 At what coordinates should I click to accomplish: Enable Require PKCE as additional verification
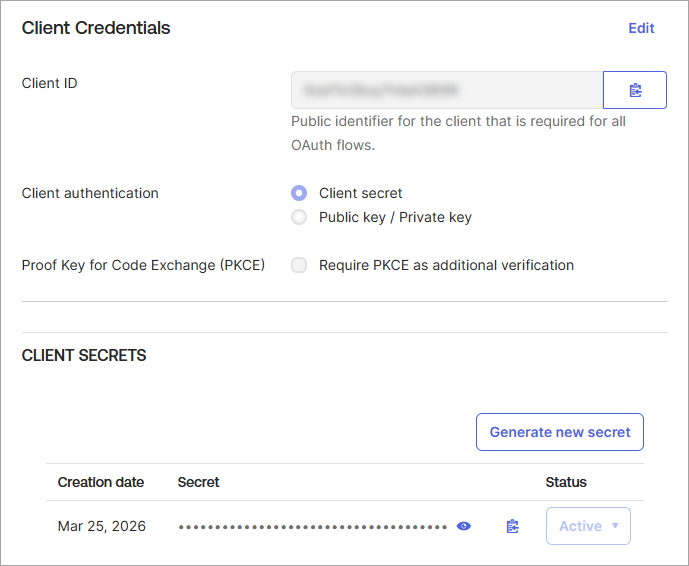[x=299, y=265]
